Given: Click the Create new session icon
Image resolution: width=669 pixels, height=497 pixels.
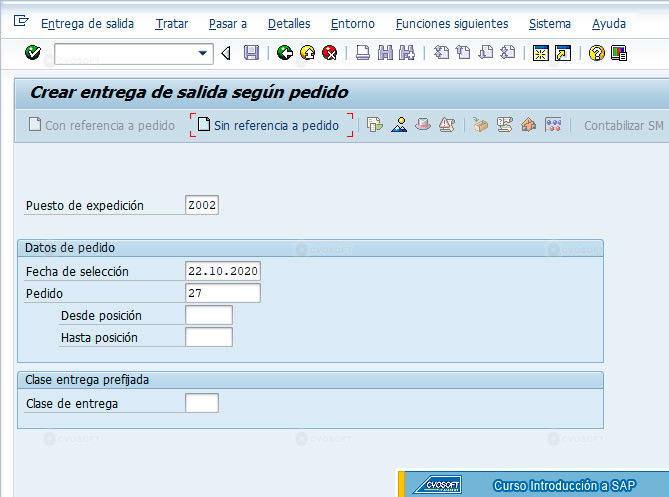Looking at the screenshot, I should (x=541, y=53).
